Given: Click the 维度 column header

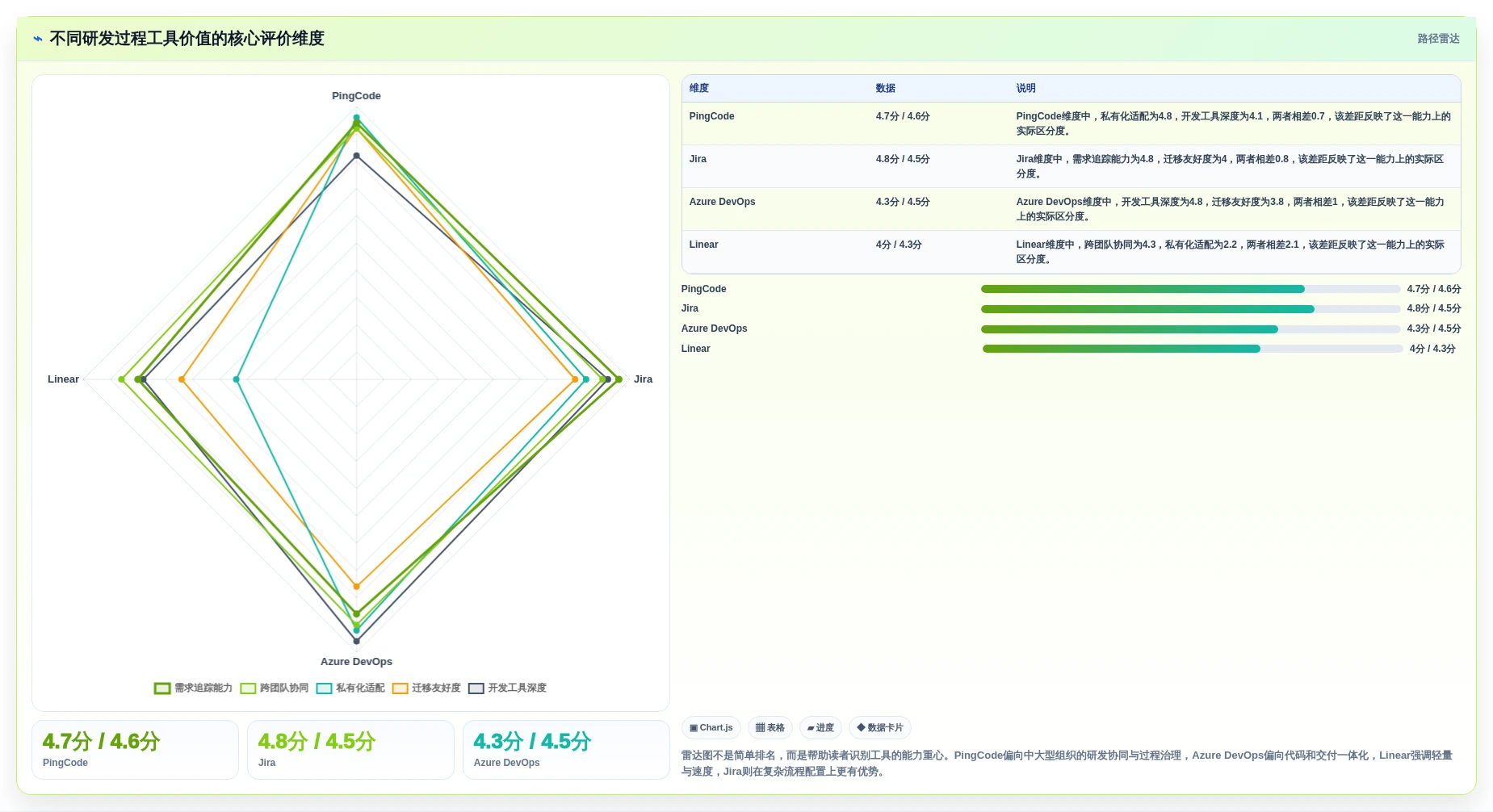Looking at the screenshot, I should pyautogui.click(x=699, y=89).
